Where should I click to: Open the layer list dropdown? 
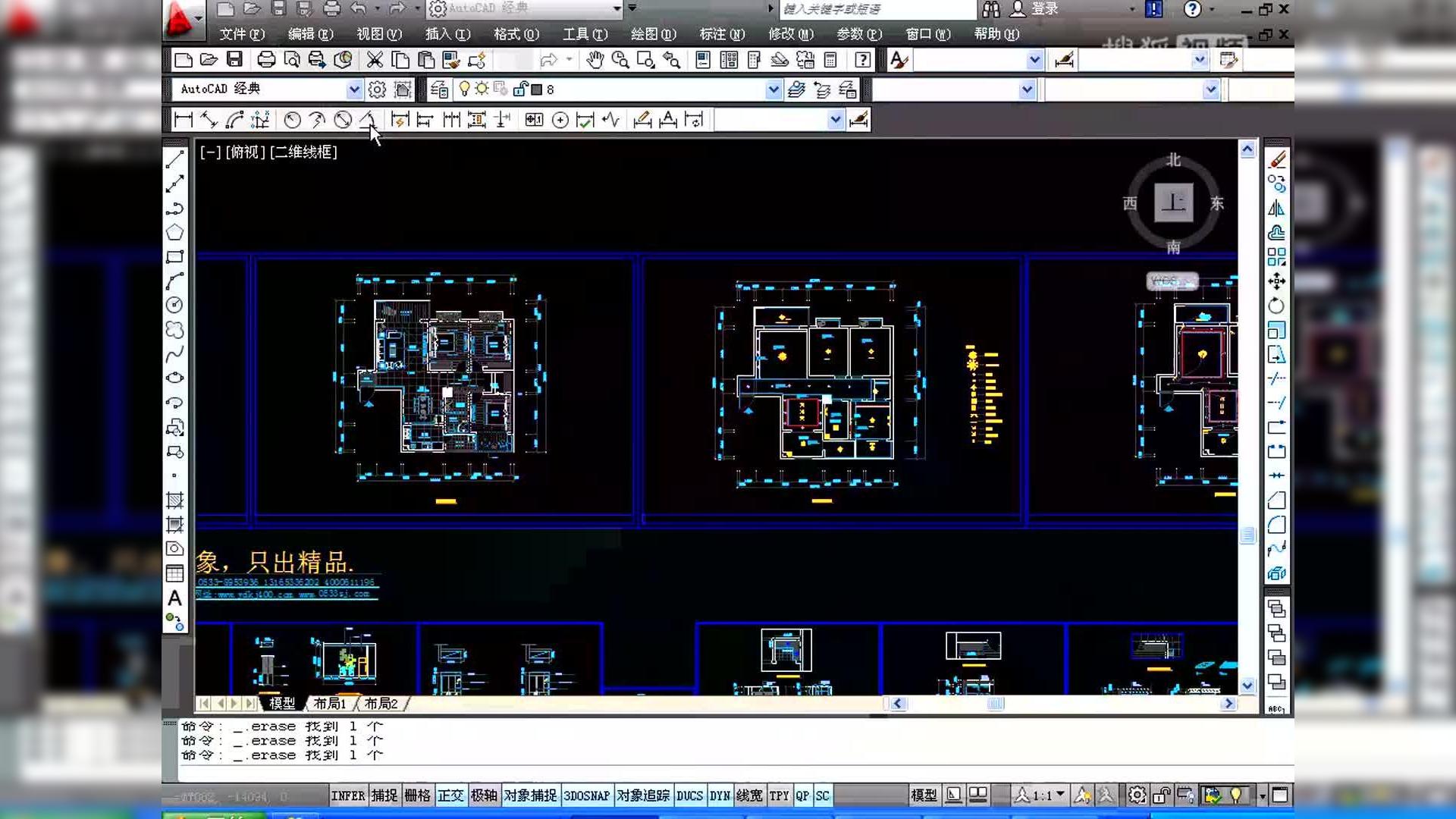tap(773, 89)
